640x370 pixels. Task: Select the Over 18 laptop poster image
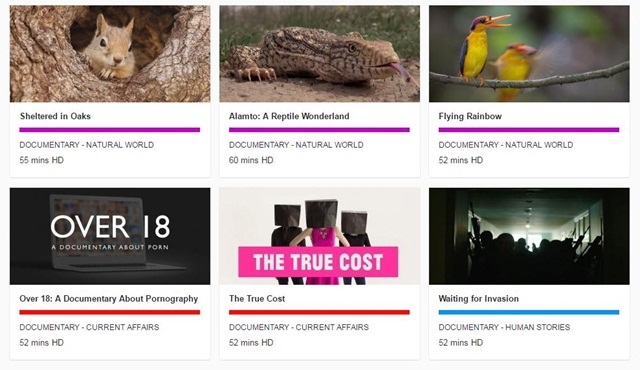[x=110, y=236]
